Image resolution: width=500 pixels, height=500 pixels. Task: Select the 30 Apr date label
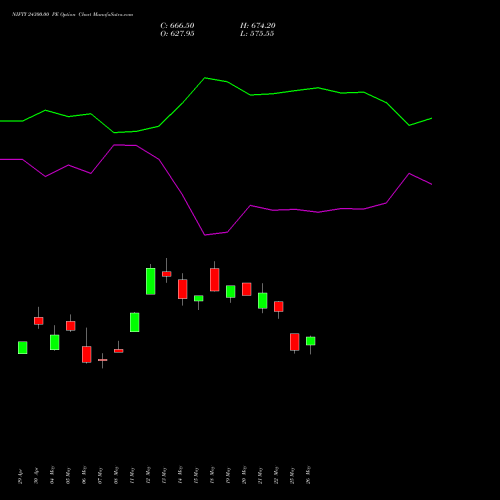[x=37, y=476]
